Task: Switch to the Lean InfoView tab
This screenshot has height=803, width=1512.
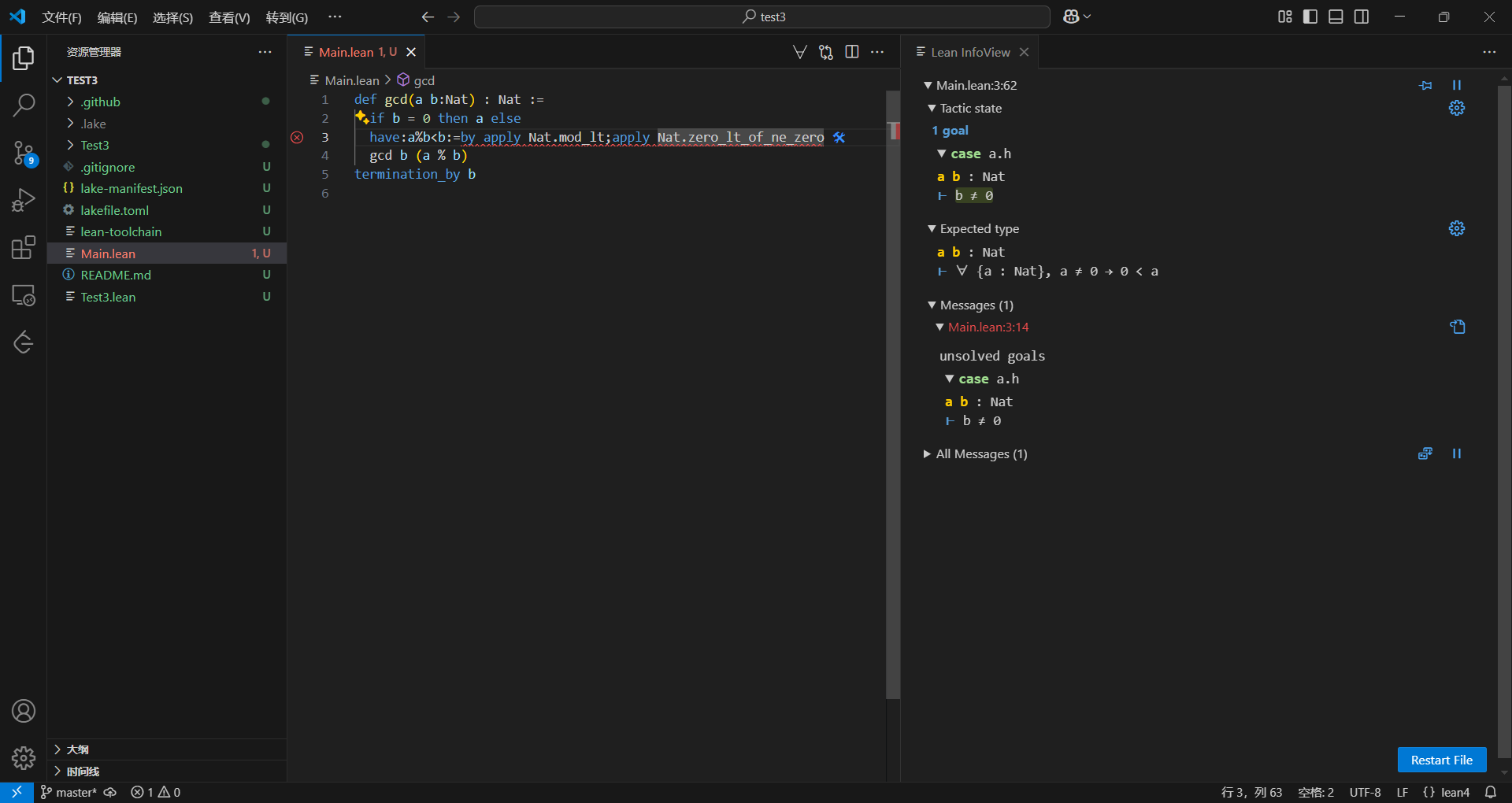Action: 969,52
